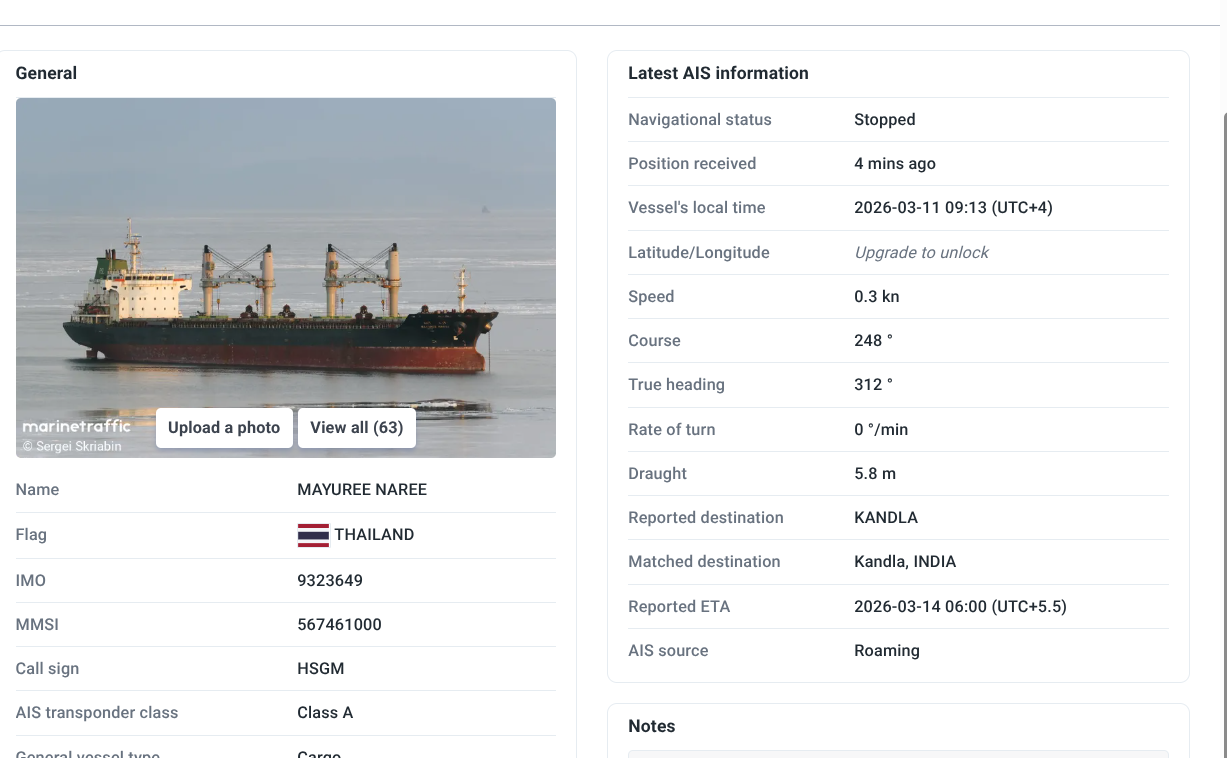Click the AIS source Roaming value
This screenshot has width=1227, height=758.
tap(887, 651)
